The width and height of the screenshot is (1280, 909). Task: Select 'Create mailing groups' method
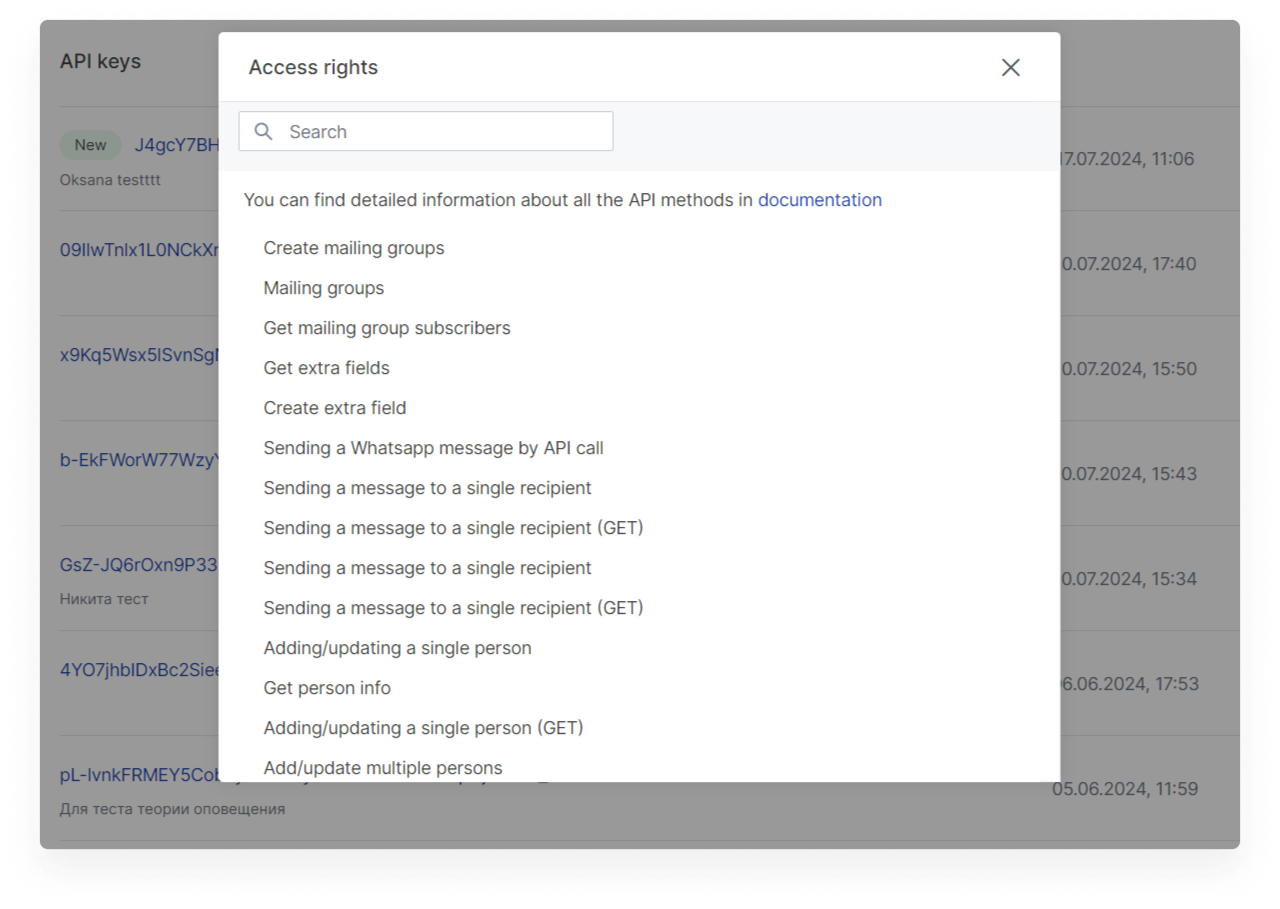(354, 248)
